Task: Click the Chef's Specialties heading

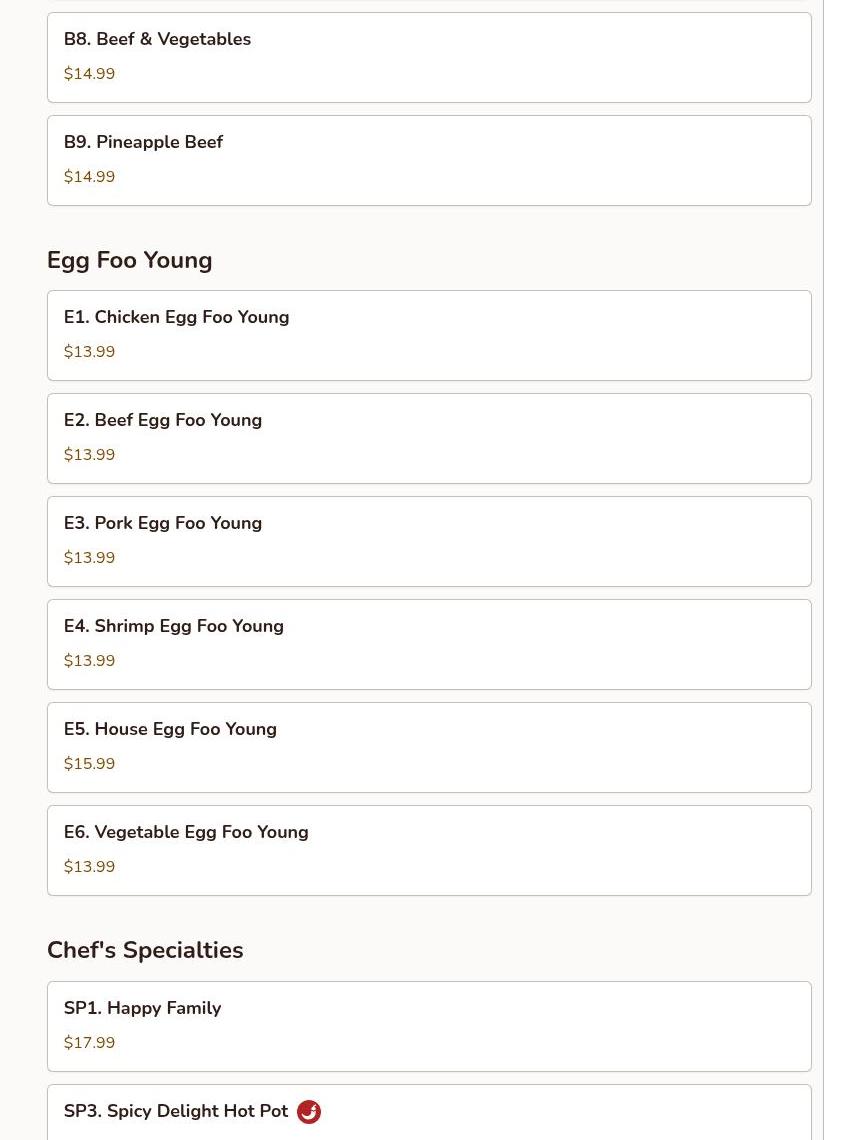Action: (145, 950)
